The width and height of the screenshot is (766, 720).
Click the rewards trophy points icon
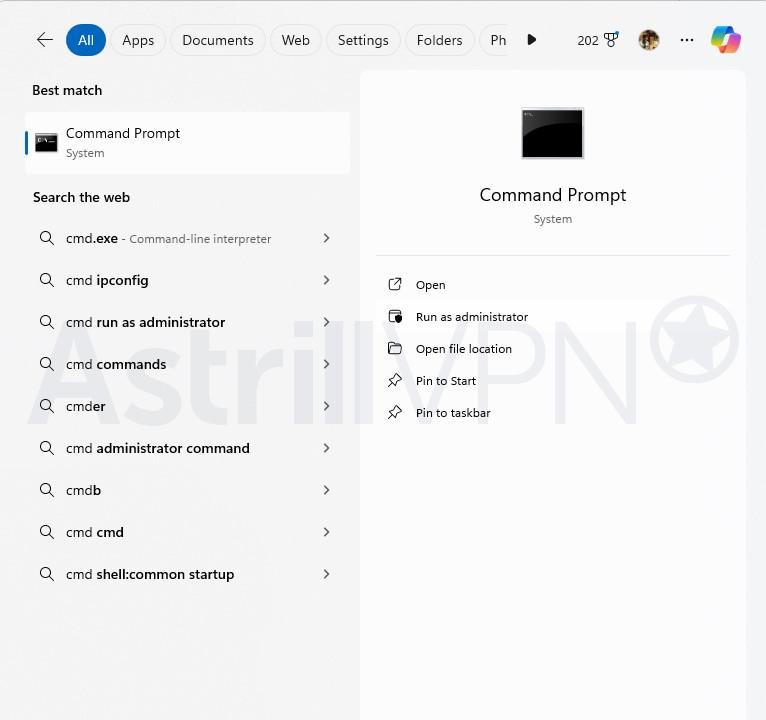[611, 40]
